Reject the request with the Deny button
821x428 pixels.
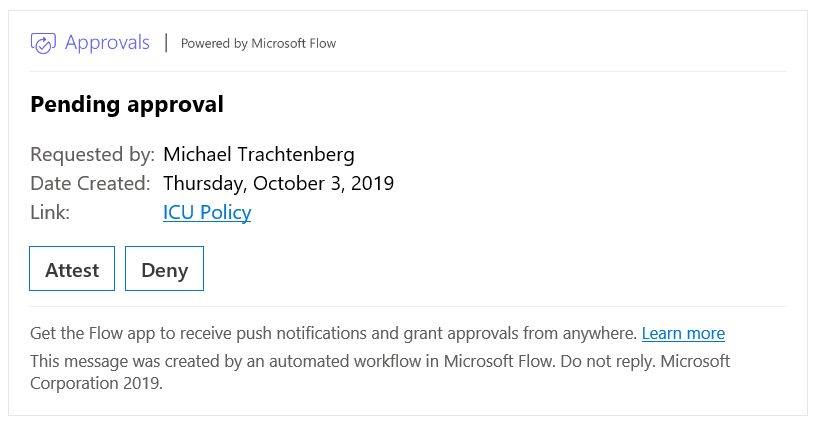point(164,269)
